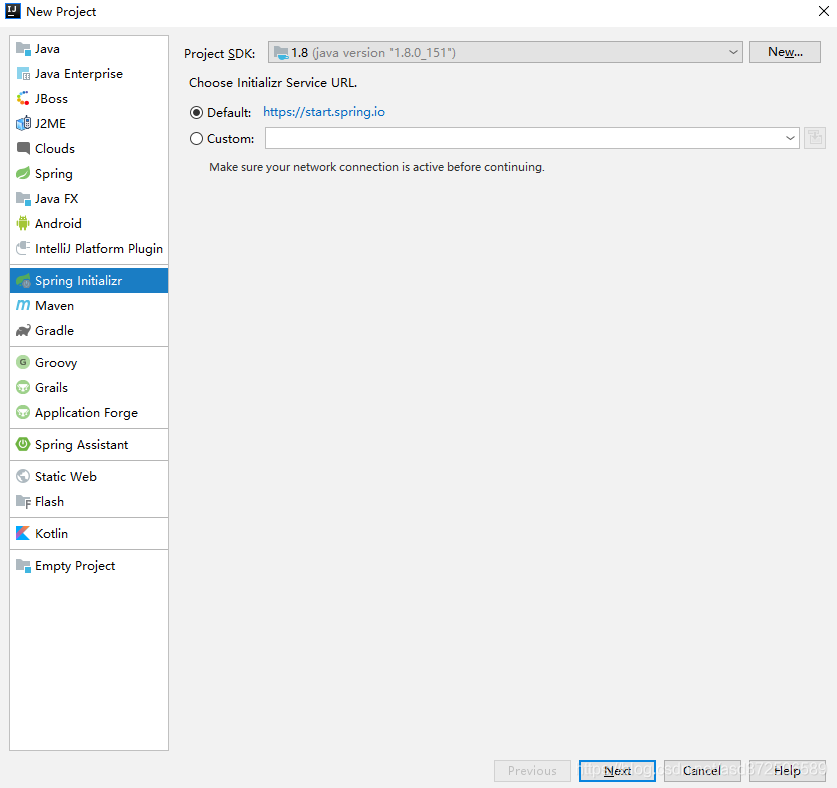Image resolution: width=837 pixels, height=788 pixels.
Task: Click the Java folder icon
Action: tap(23, 49)
